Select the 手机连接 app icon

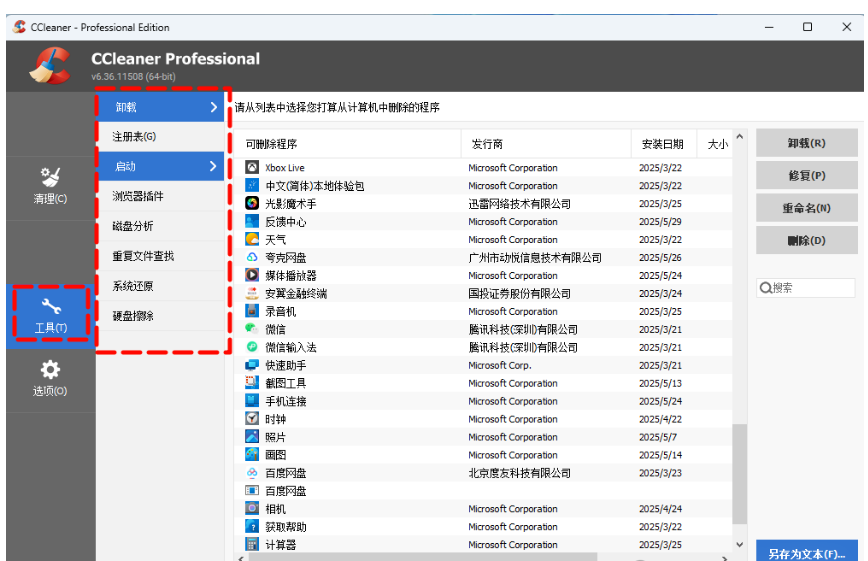tap(252, 400)
